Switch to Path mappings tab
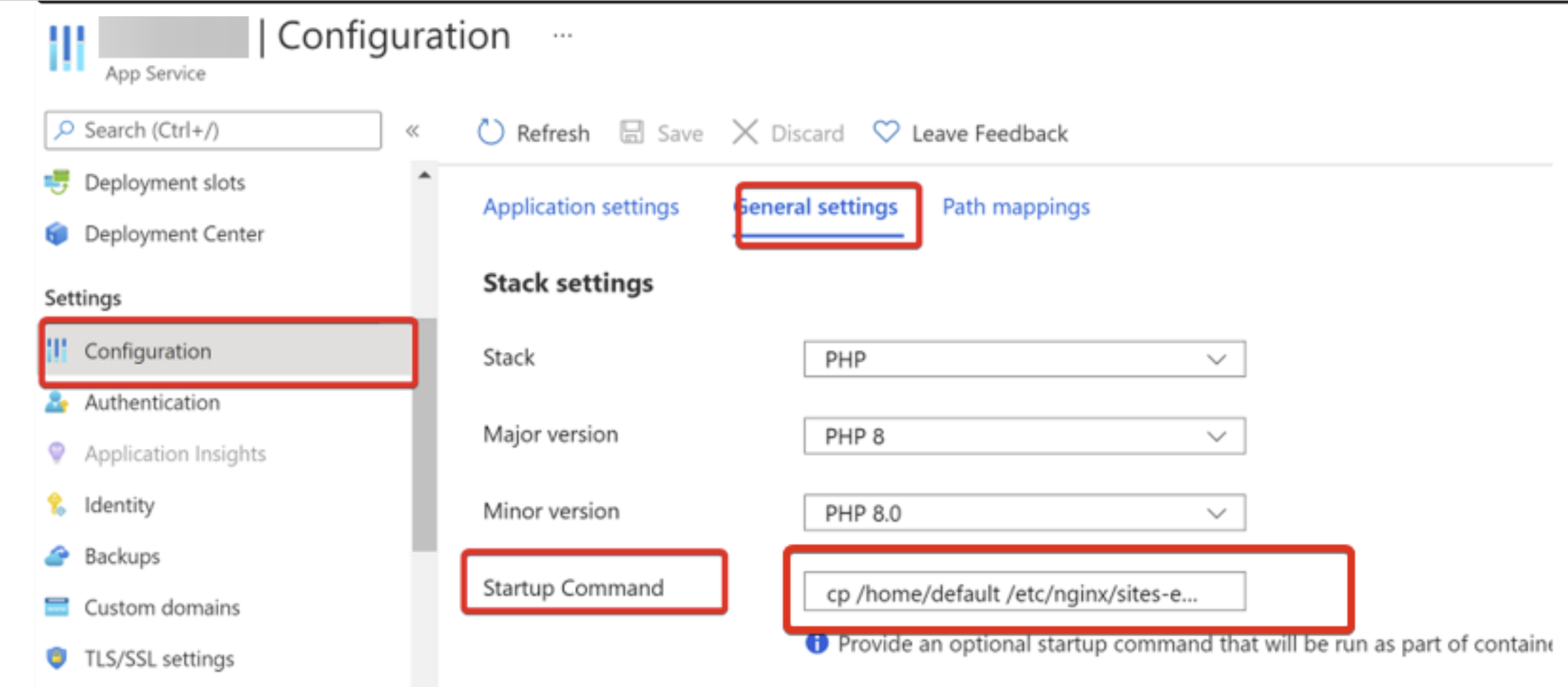This screenshot has height=687, width=1568. 1016,207
